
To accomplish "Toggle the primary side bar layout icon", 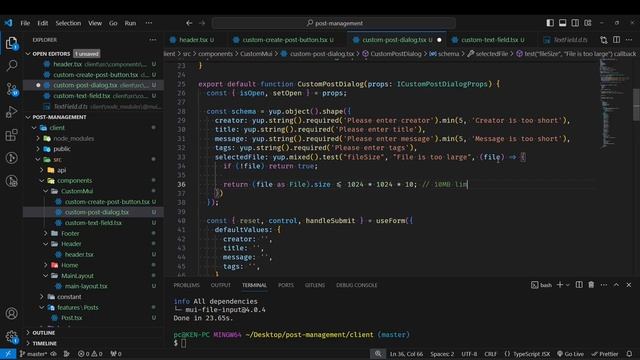I will click(550, 23).
